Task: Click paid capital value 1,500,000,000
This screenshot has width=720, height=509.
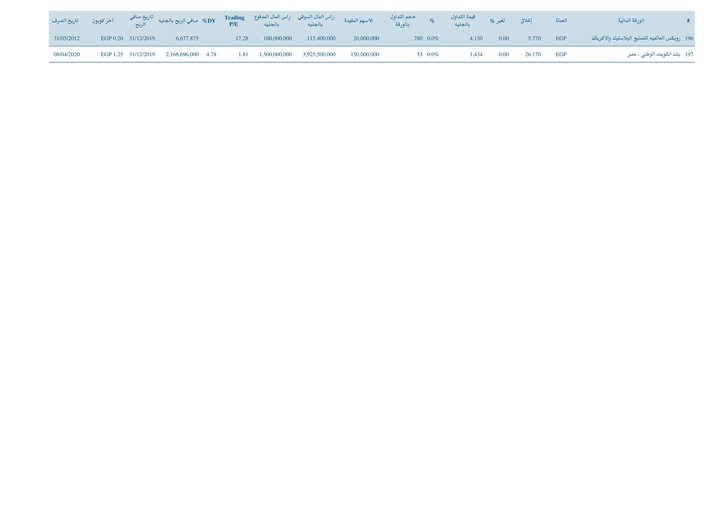Action: click(276, 54)
